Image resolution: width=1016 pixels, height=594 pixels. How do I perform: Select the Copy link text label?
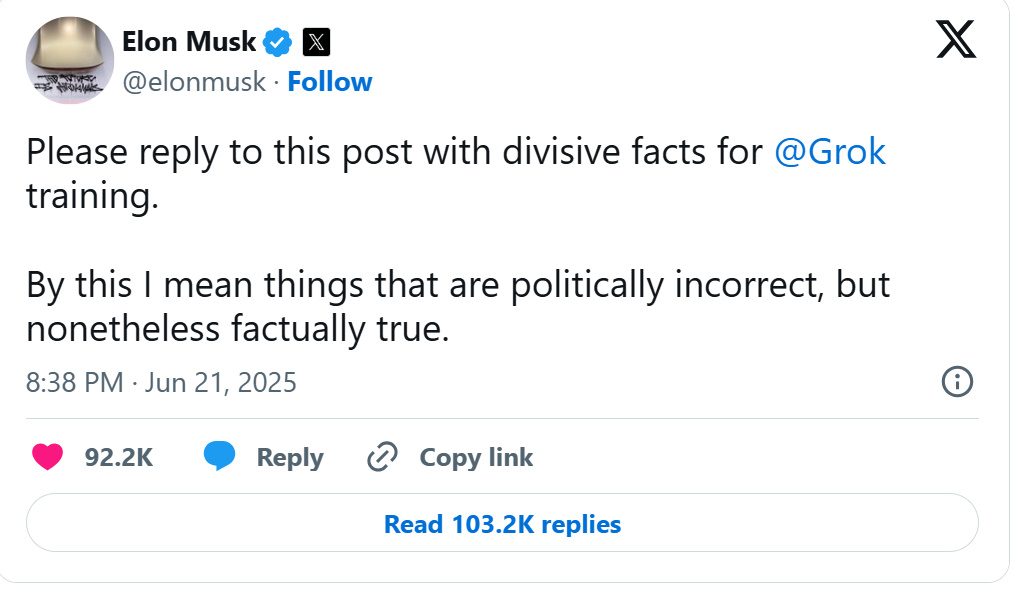(x=476, y=457)
